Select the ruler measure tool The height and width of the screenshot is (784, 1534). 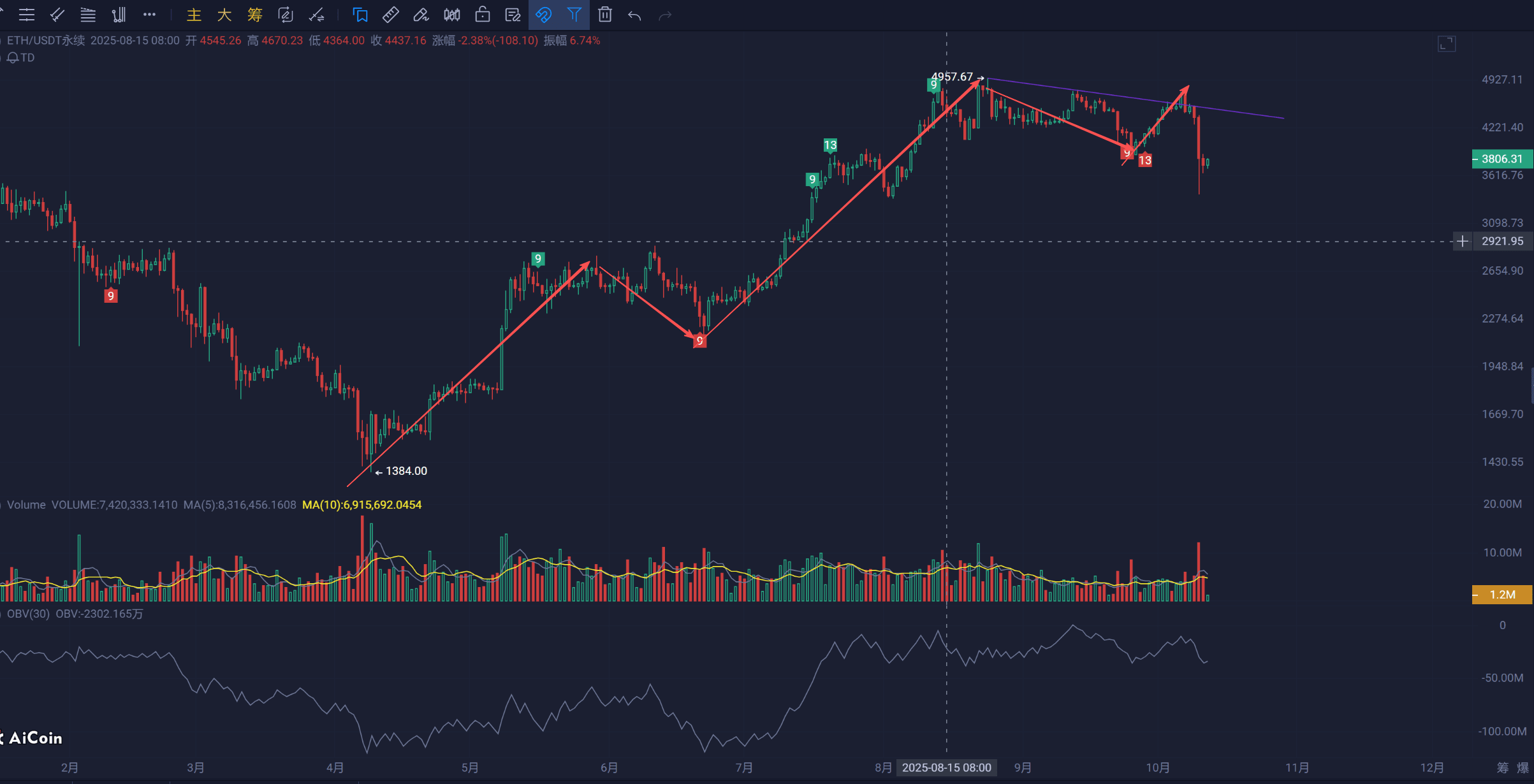(x=390, y=15)
